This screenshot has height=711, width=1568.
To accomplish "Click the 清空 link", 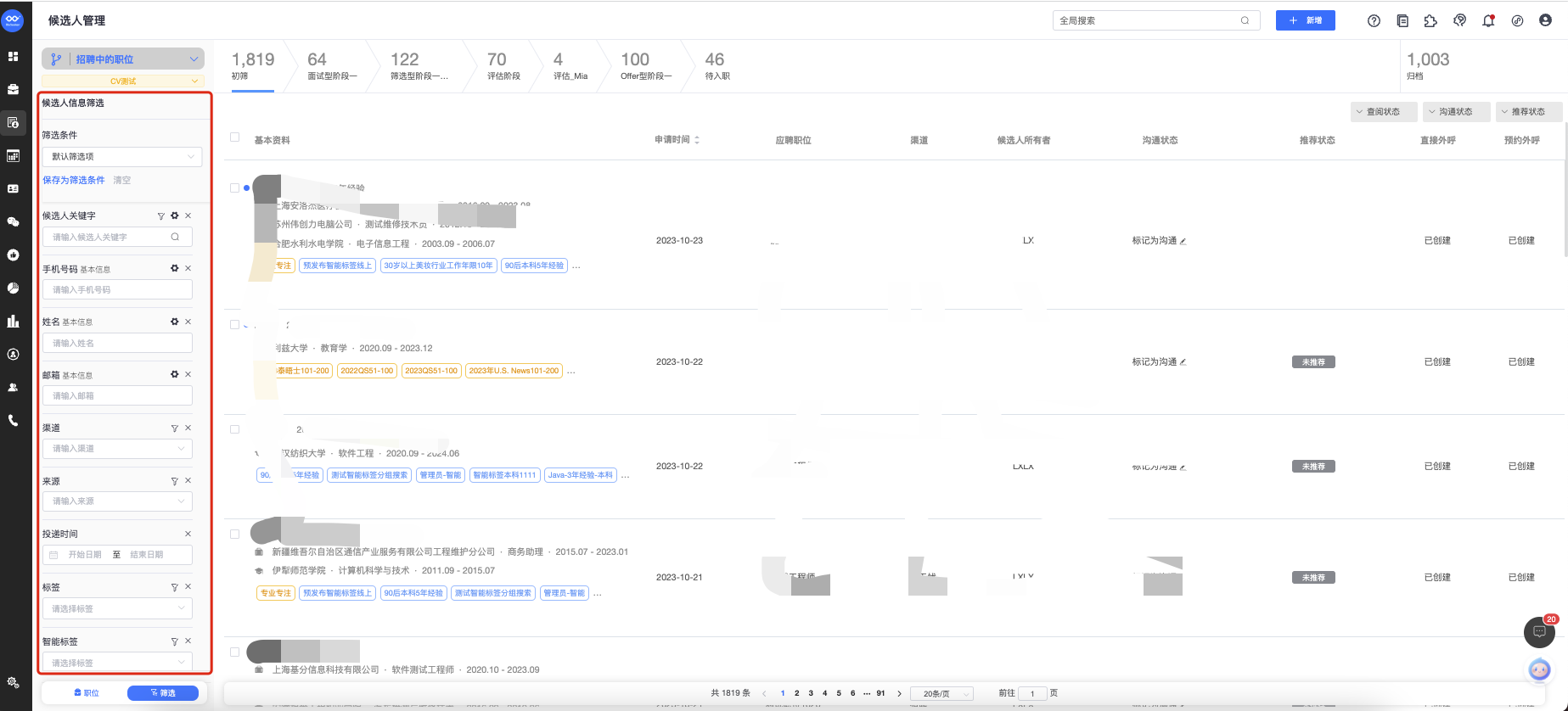I will point(122,180).
